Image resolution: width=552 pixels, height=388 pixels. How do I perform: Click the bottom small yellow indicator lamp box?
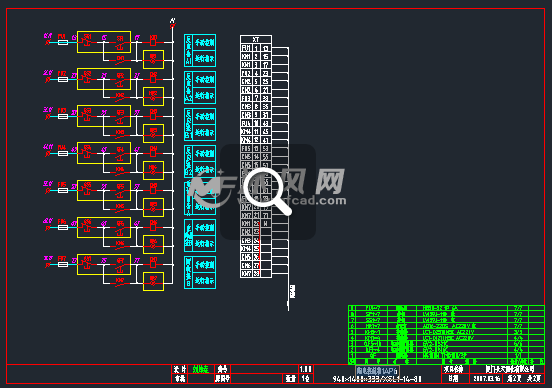[153, 281]
